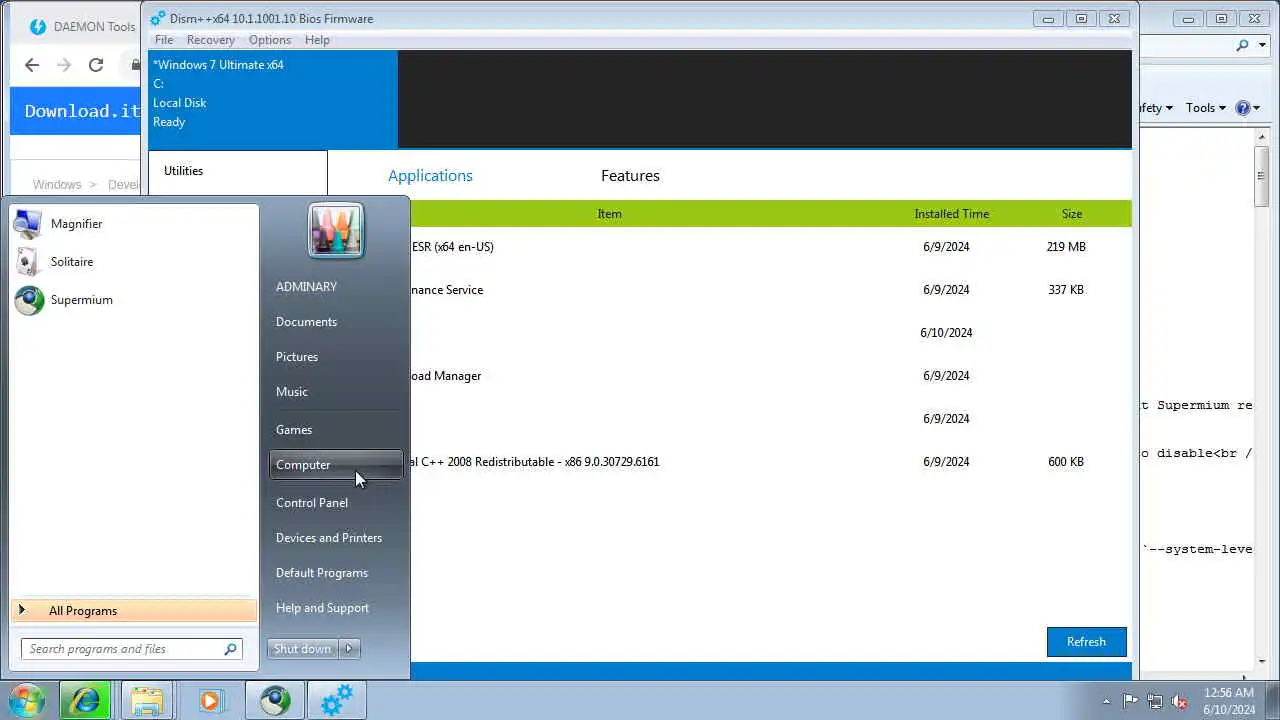Open Magnifier from the Start menu
This screenshot has height=720, width=1280.
[134, 224]
